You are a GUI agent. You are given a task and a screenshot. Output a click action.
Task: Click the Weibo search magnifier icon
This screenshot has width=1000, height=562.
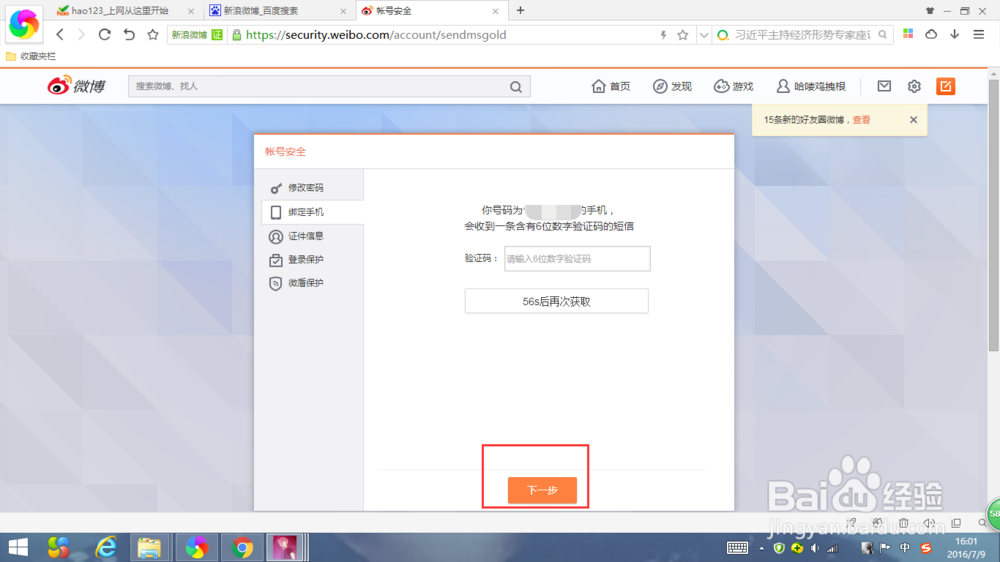point(516,87)
